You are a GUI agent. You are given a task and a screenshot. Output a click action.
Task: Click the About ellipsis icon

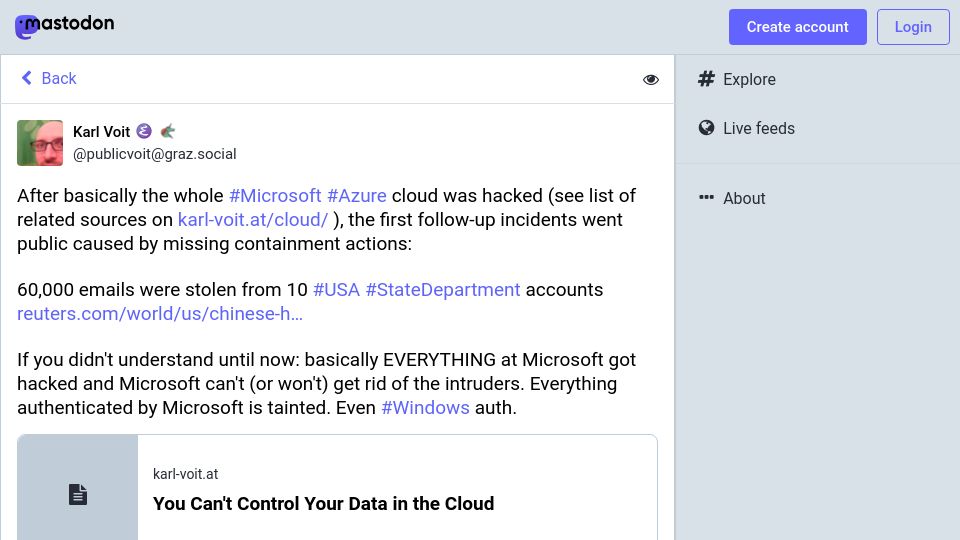coord(707,197)
